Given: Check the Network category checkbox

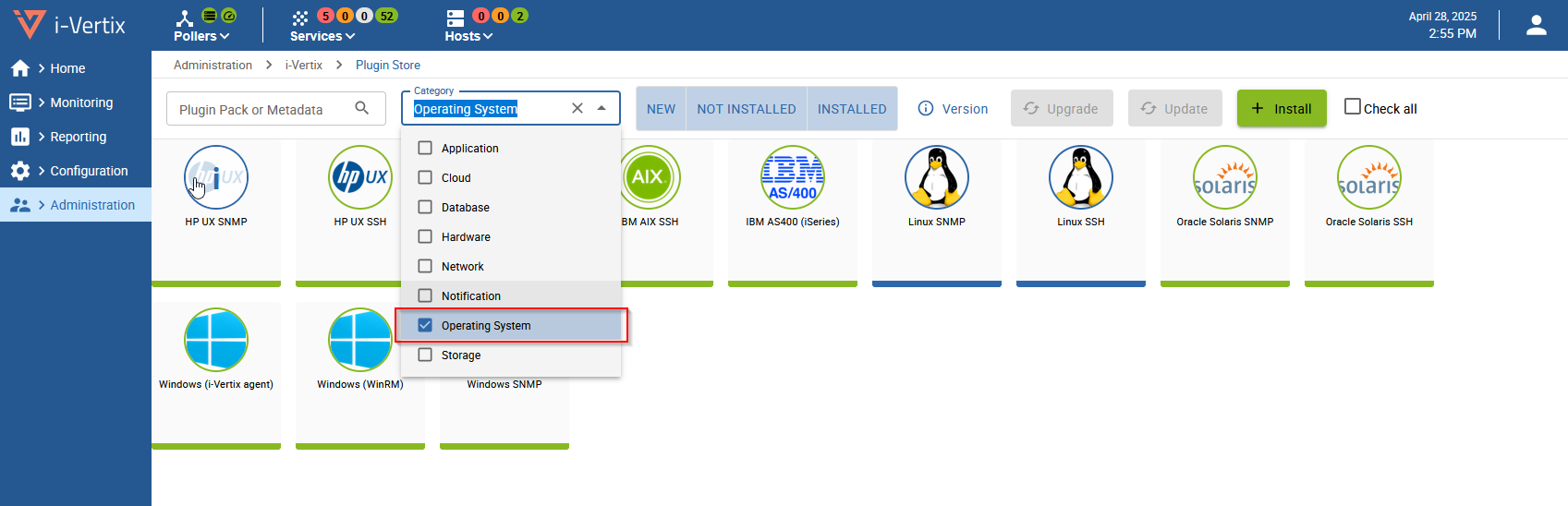Looking at the screenshot, I should coord(425,266).
